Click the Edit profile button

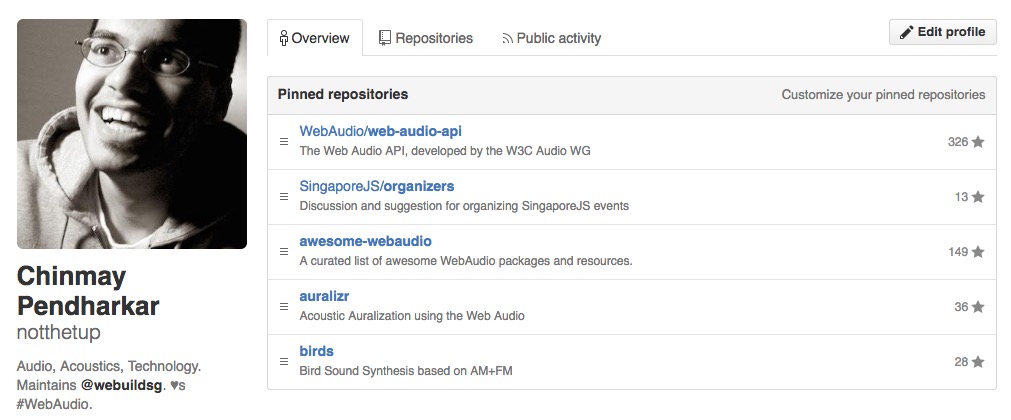pyautogui.click(x=943, y=32)
